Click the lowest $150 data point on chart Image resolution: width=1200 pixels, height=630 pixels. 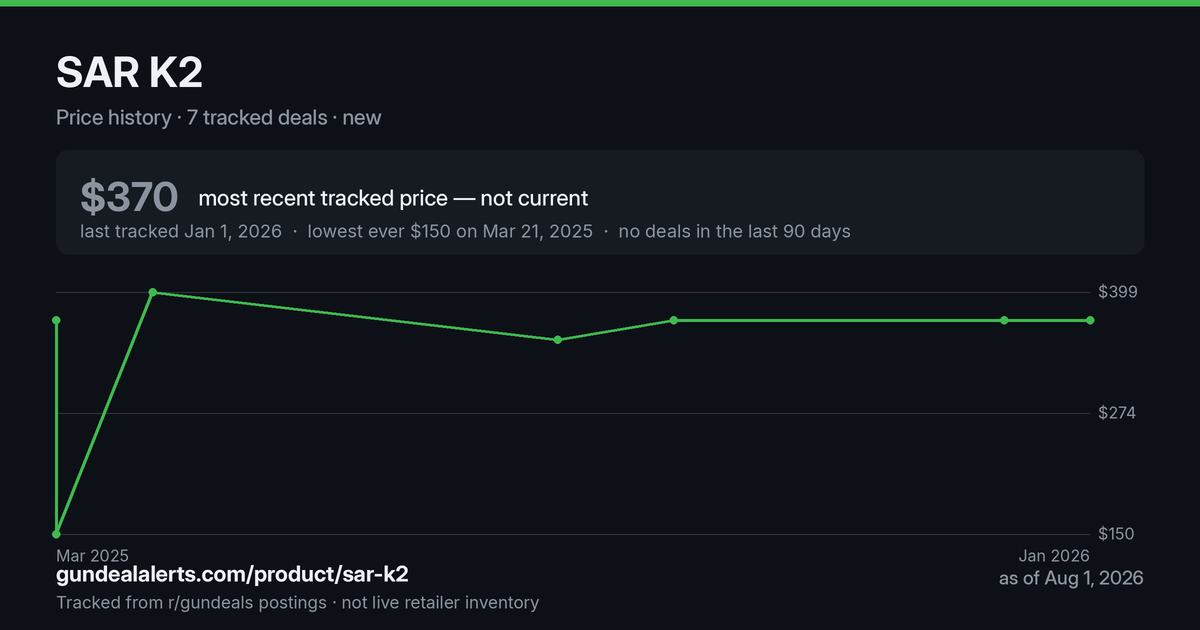click(x=57, y=534)
